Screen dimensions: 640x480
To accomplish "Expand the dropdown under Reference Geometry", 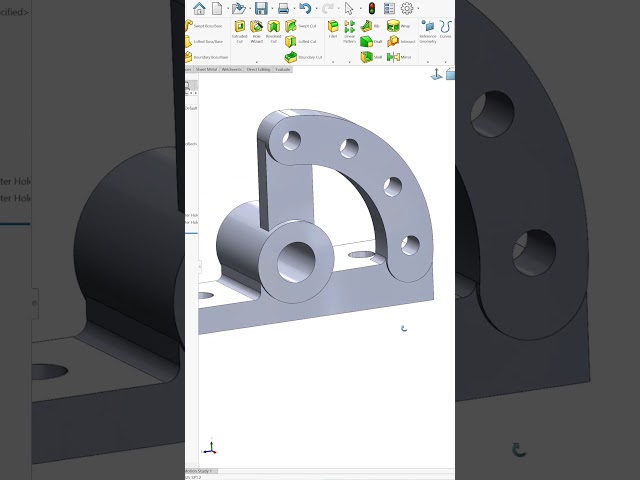I will pos(428,62).
